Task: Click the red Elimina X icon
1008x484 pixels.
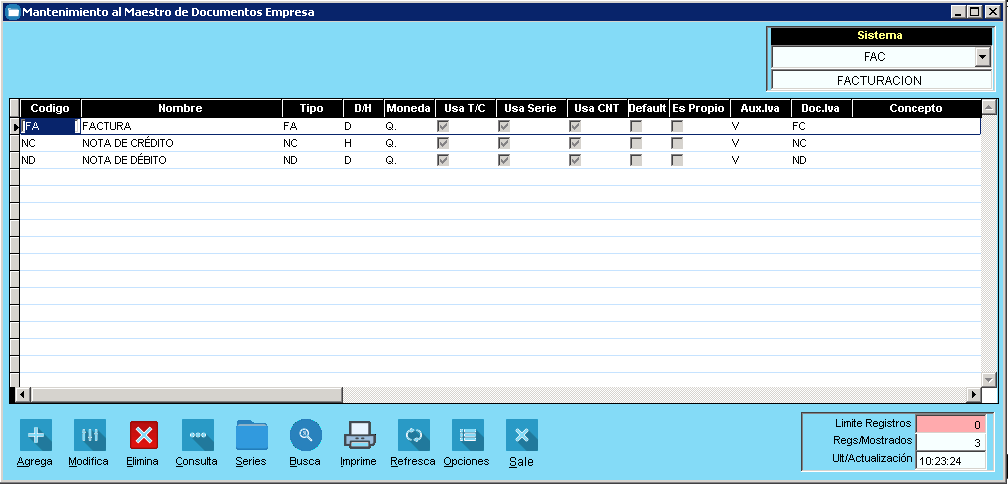Action: [x=144, y=435]
